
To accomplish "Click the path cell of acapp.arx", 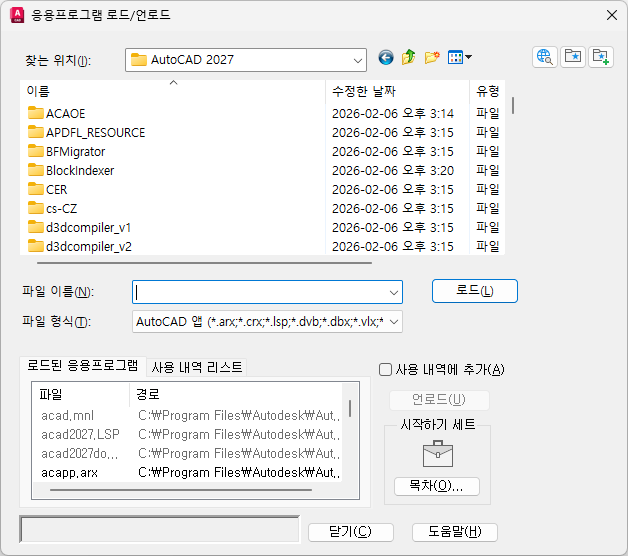I will coord(239,472).
